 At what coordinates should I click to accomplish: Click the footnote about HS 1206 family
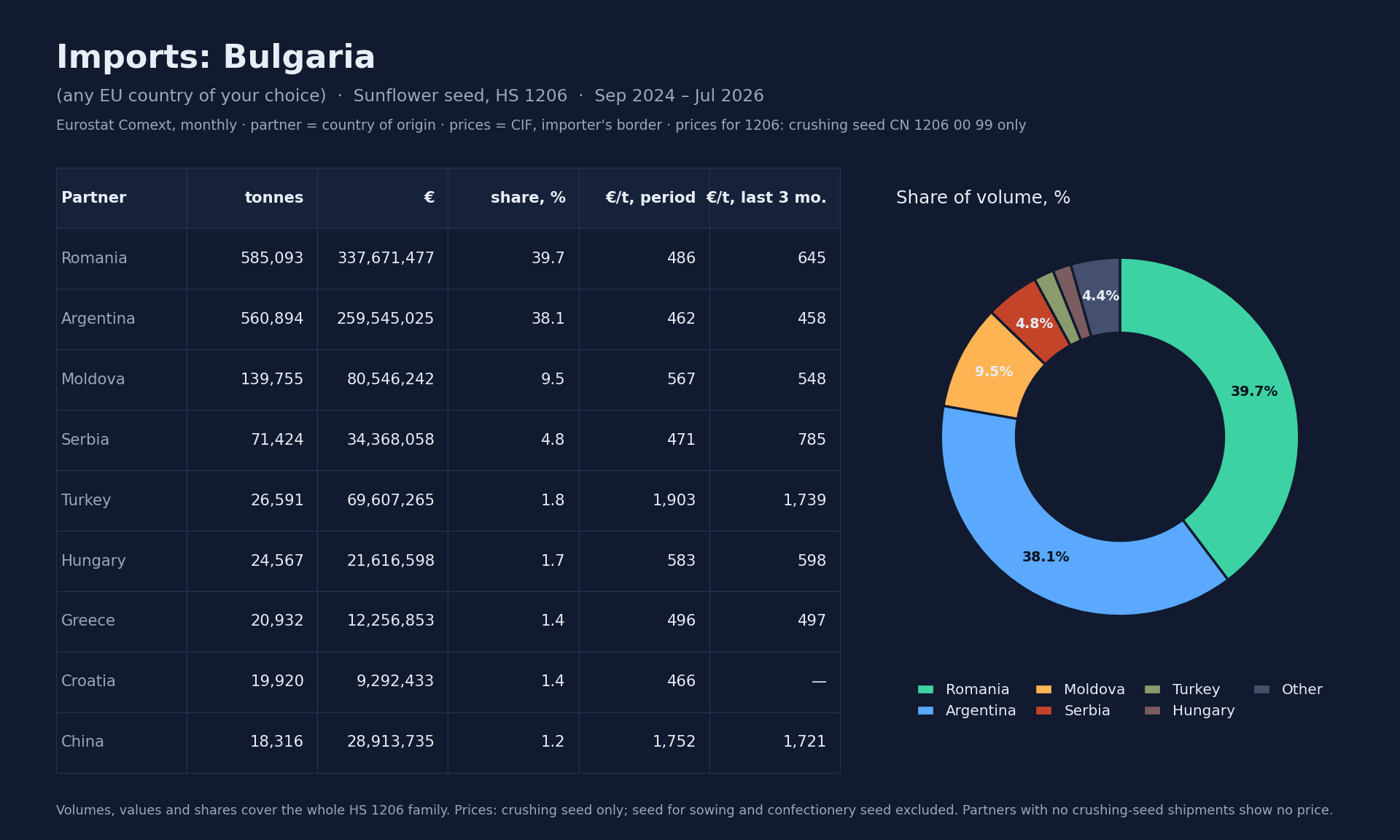coord(694,811)
